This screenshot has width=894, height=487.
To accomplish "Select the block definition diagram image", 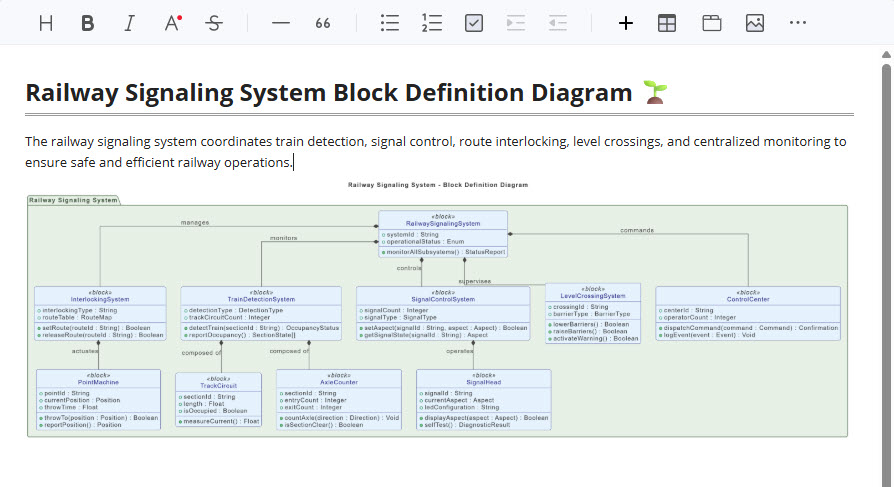I will coord(438,310).
